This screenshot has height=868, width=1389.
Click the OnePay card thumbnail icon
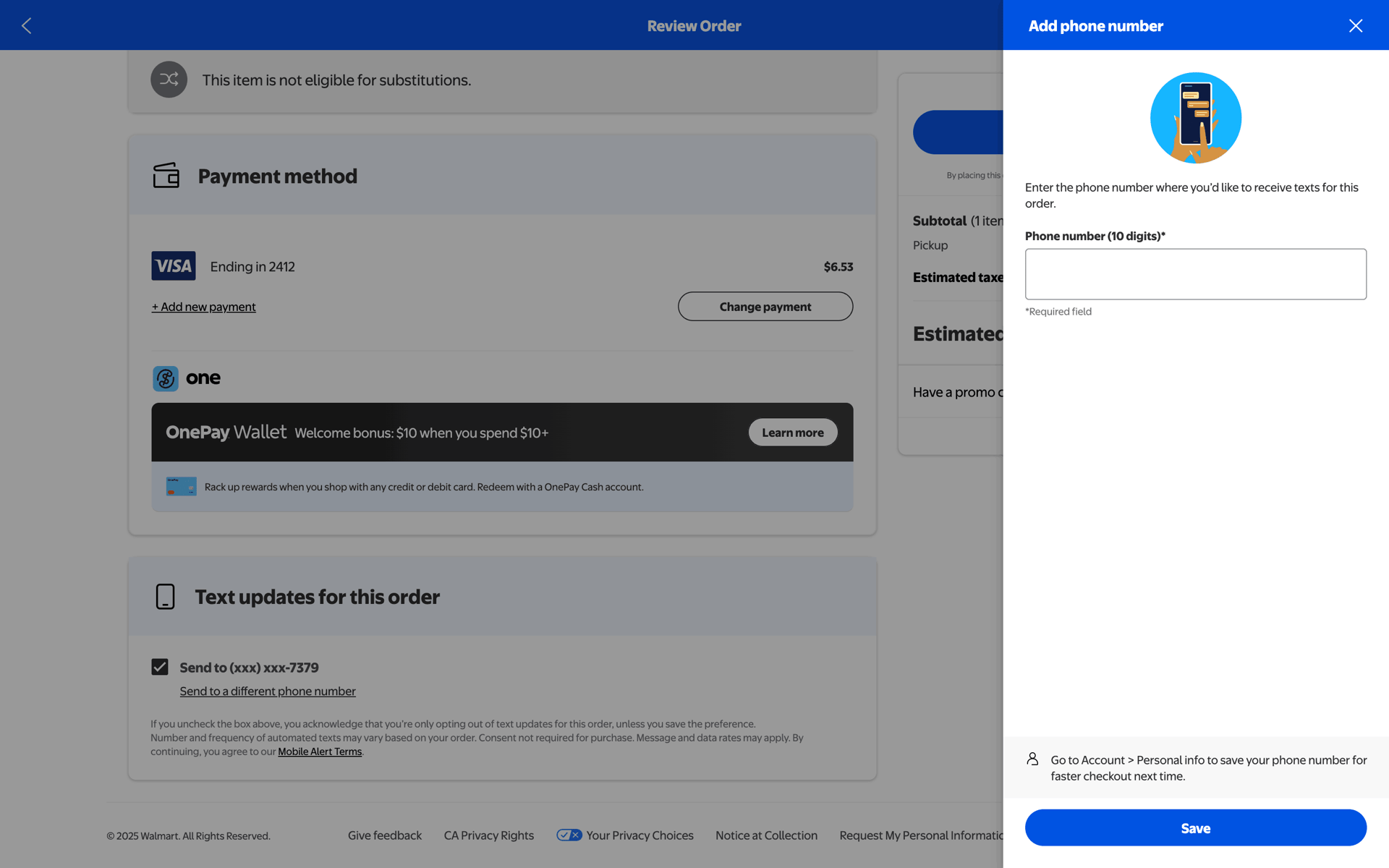coord(181,486)
